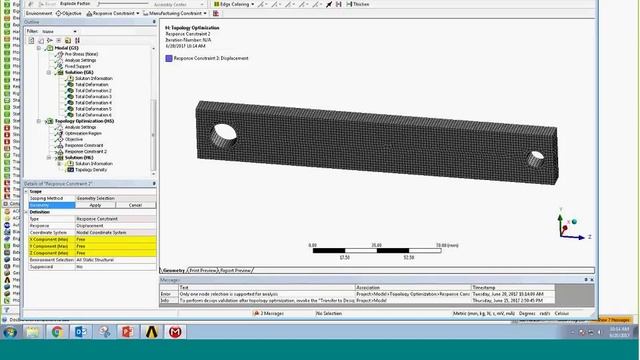
Task: Collapse the Definition section in Details
Action: [x=26, y=212]
